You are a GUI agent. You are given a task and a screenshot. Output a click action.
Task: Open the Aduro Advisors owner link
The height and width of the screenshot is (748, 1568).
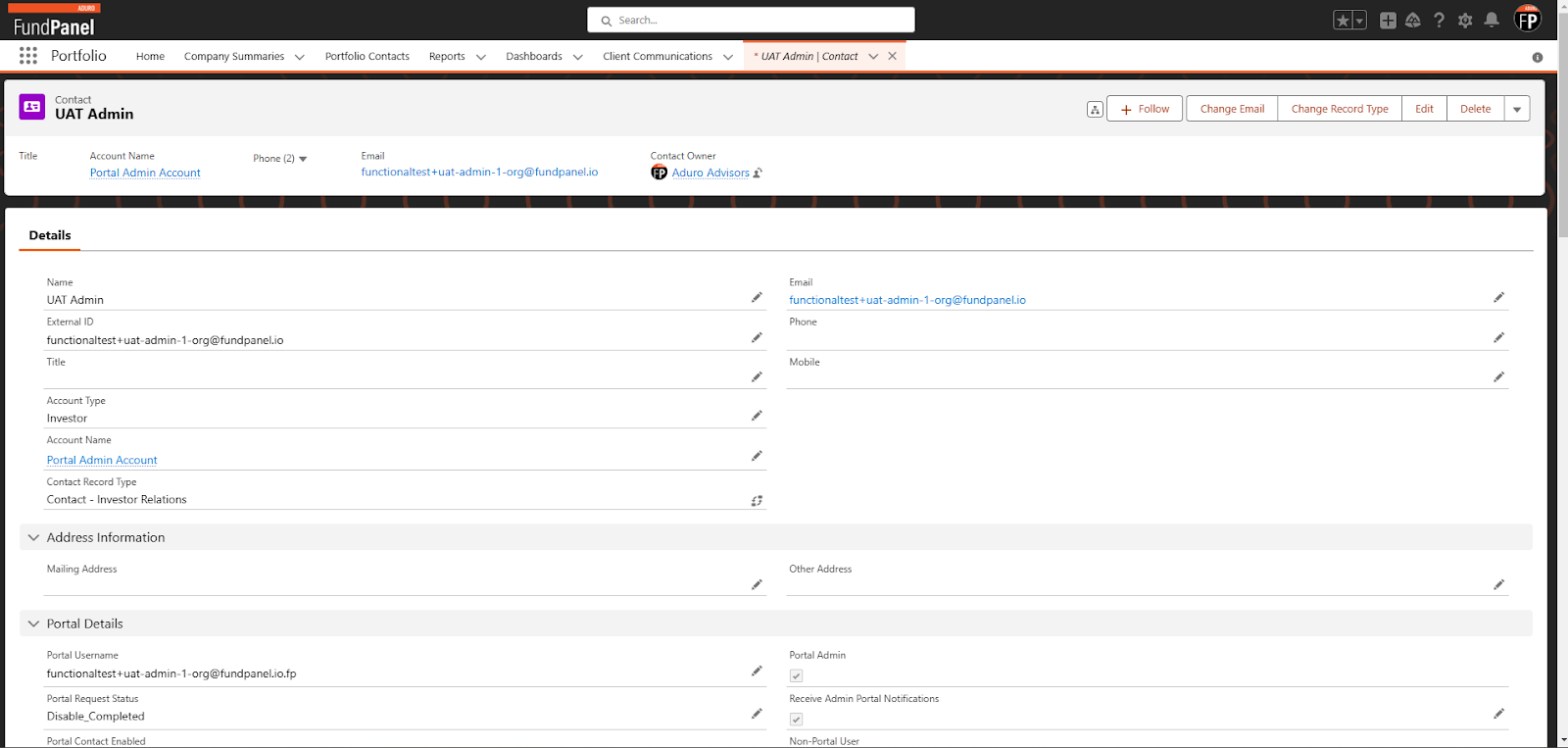(x=710, y=173)
